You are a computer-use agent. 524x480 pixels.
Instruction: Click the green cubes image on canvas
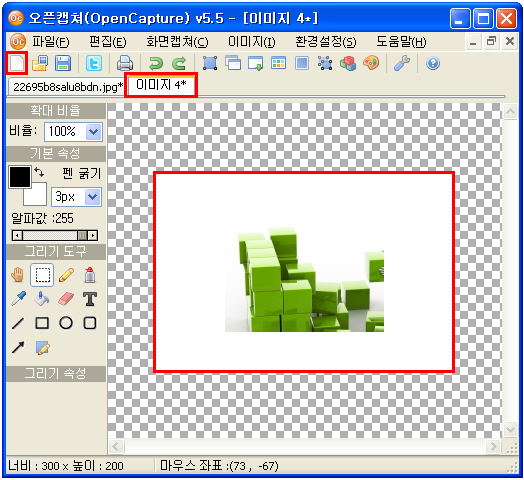pos(304,269)
